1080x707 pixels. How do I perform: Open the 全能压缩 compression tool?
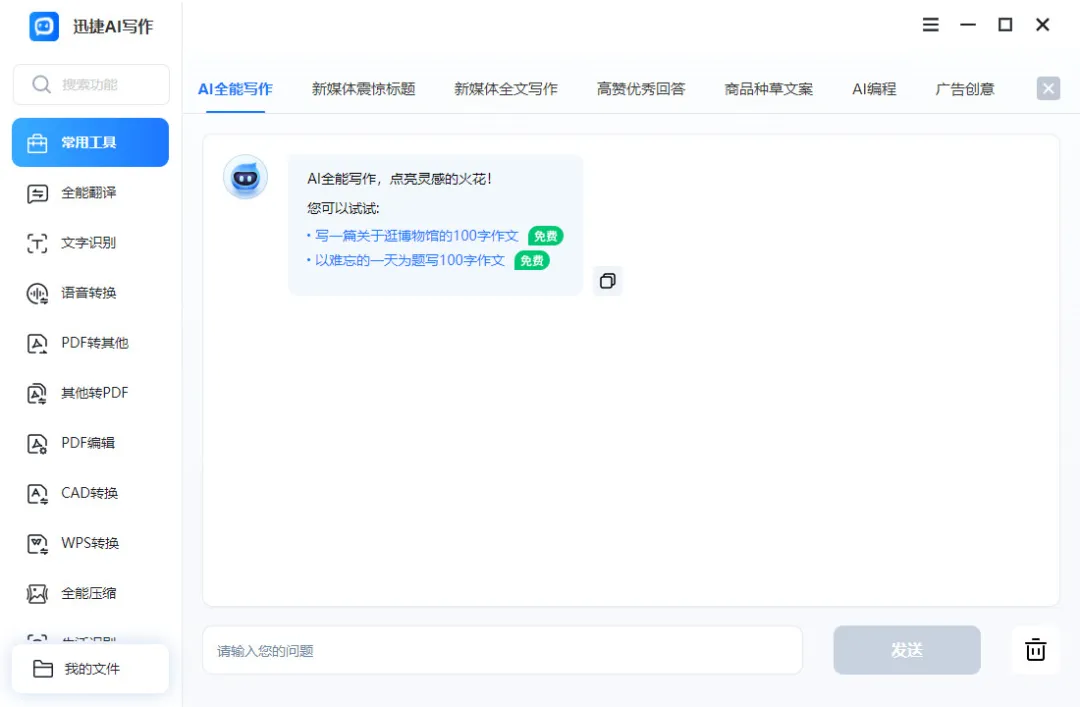pos(90,593)
